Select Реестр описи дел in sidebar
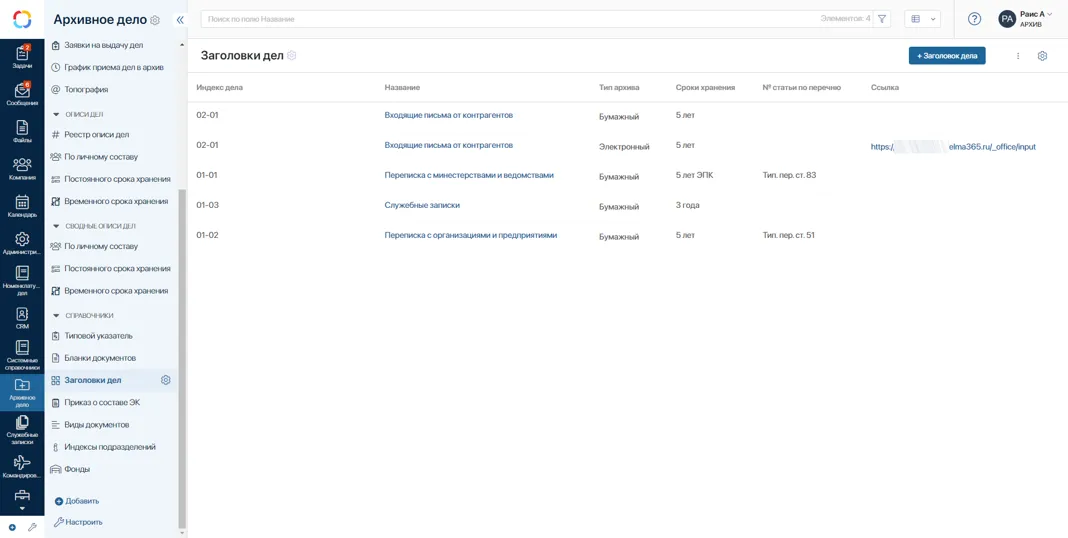 pyautogui.click(x=96, y=135)
